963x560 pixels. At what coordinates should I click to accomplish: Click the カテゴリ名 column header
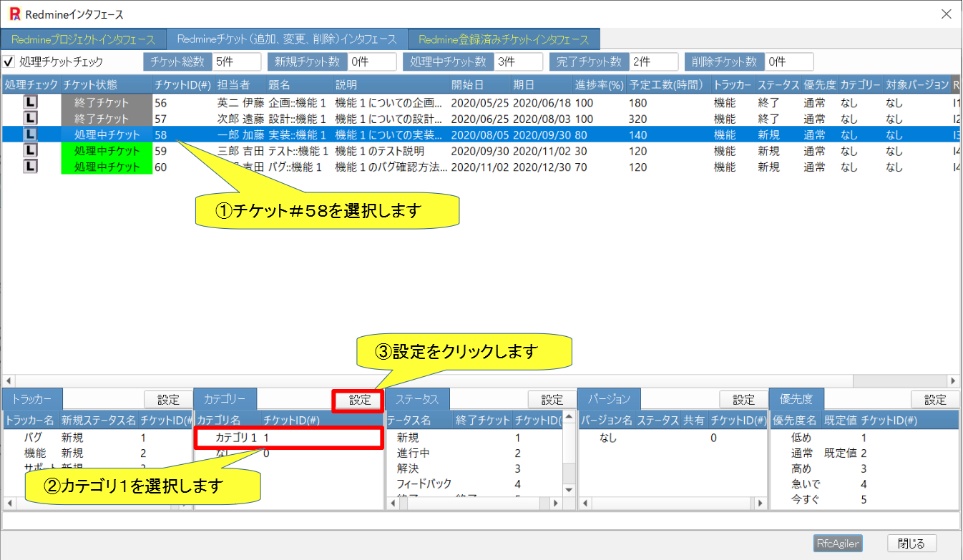[x=219, y=420]
